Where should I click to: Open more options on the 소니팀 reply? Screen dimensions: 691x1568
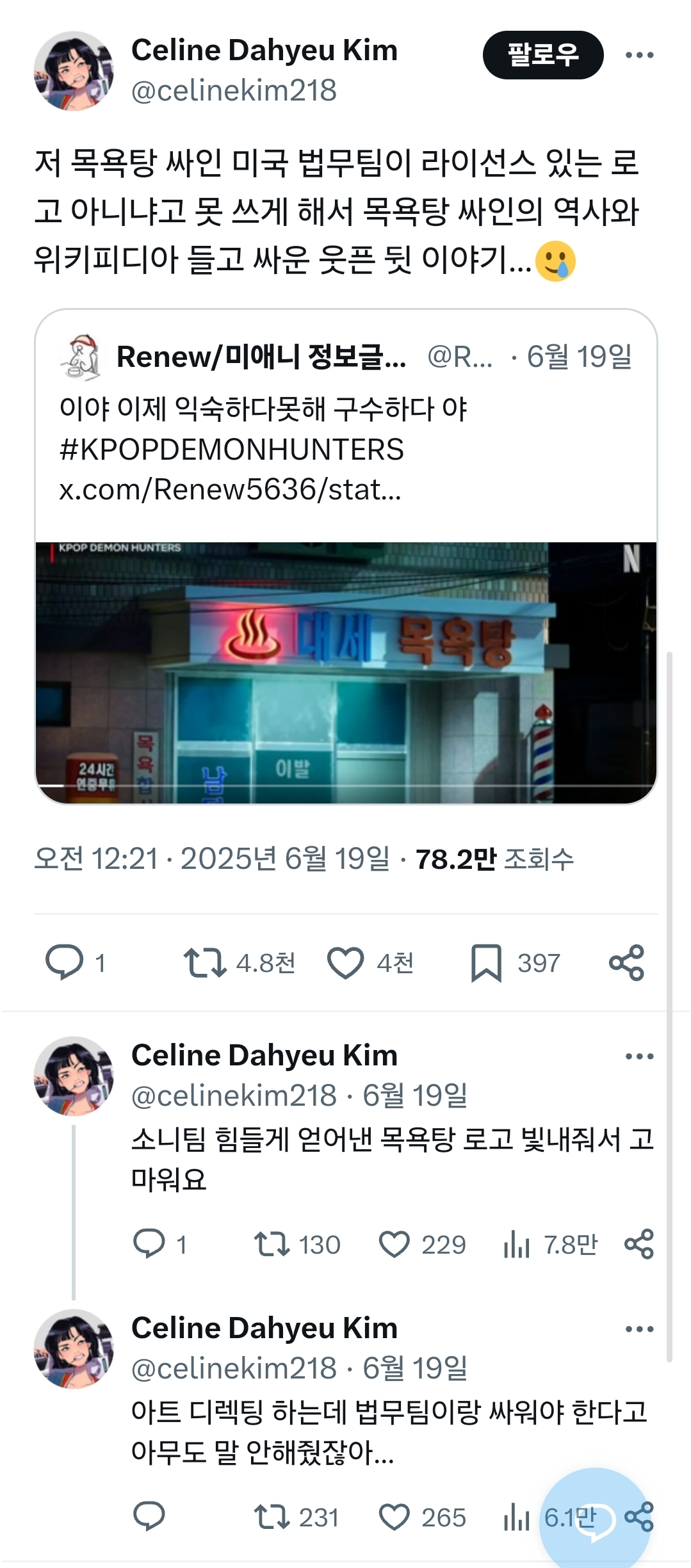pos(639,1056)
